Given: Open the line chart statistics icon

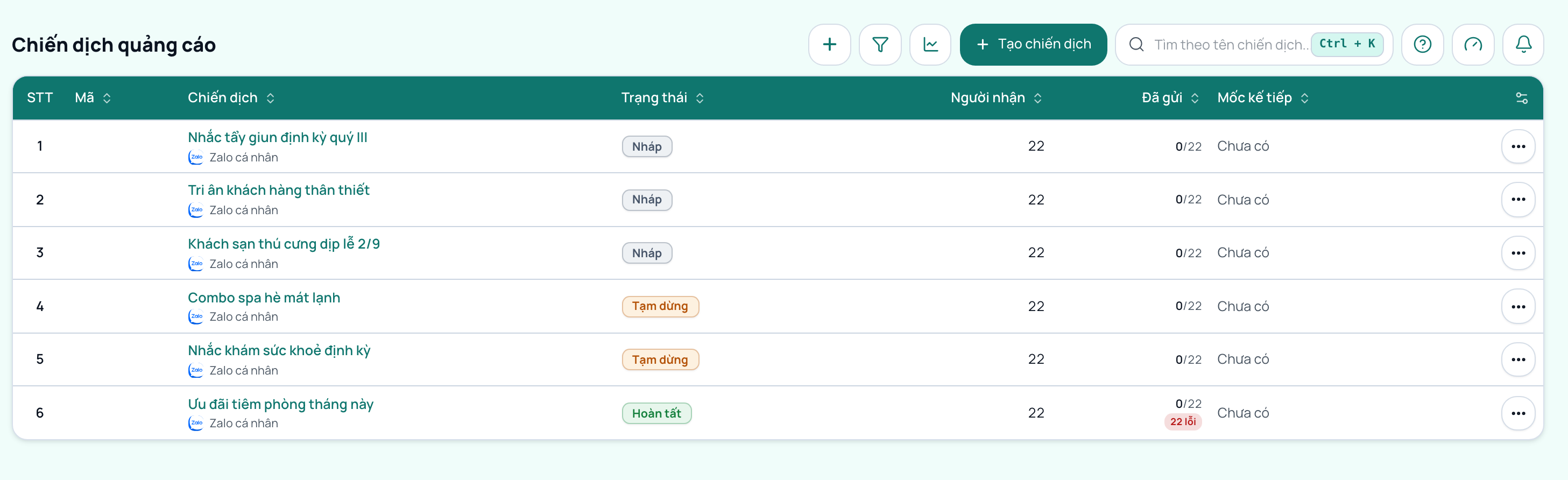Looking at the screenshot, I should click(930, 45).
